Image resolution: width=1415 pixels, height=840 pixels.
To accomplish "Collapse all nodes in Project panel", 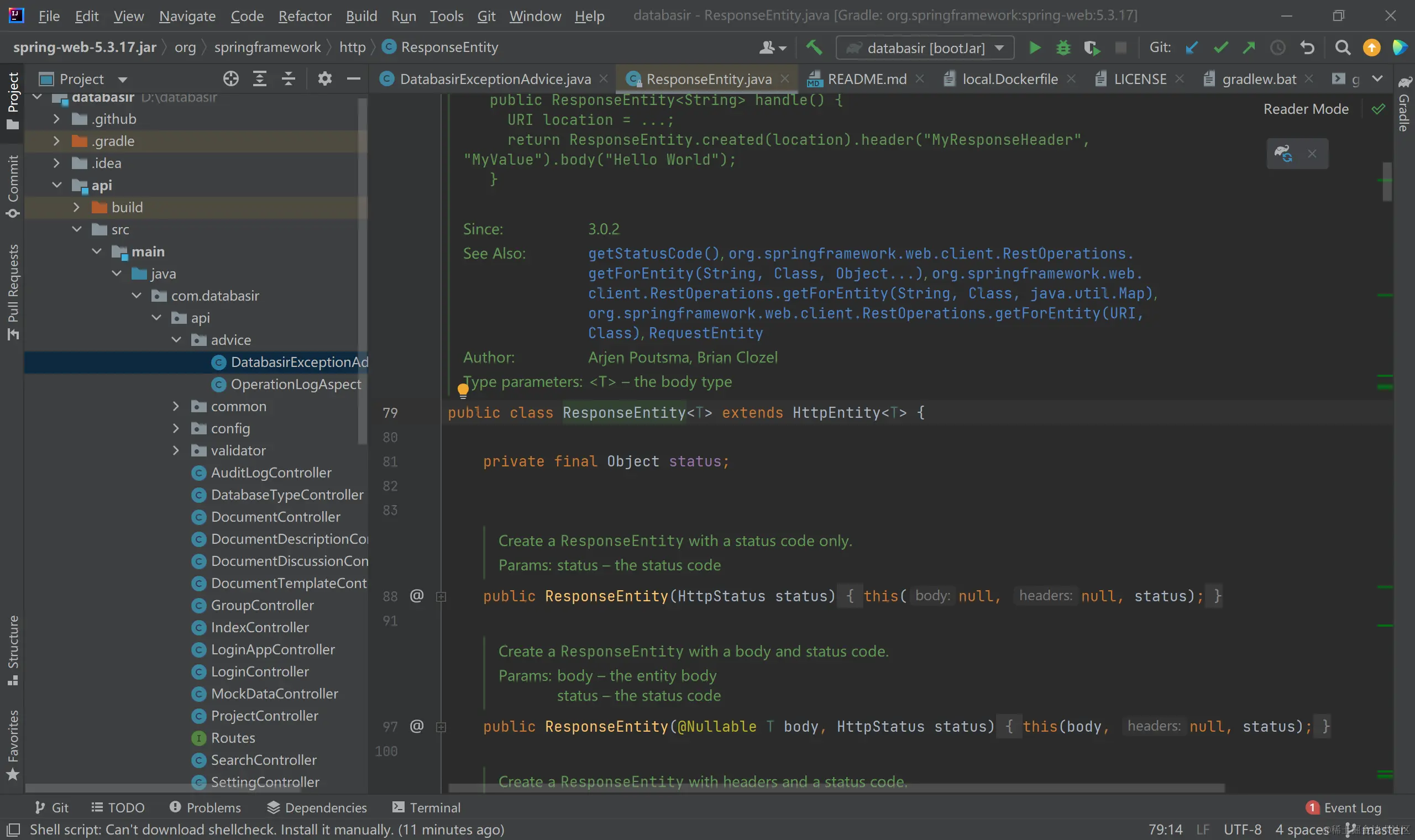I will click(288, 78).
